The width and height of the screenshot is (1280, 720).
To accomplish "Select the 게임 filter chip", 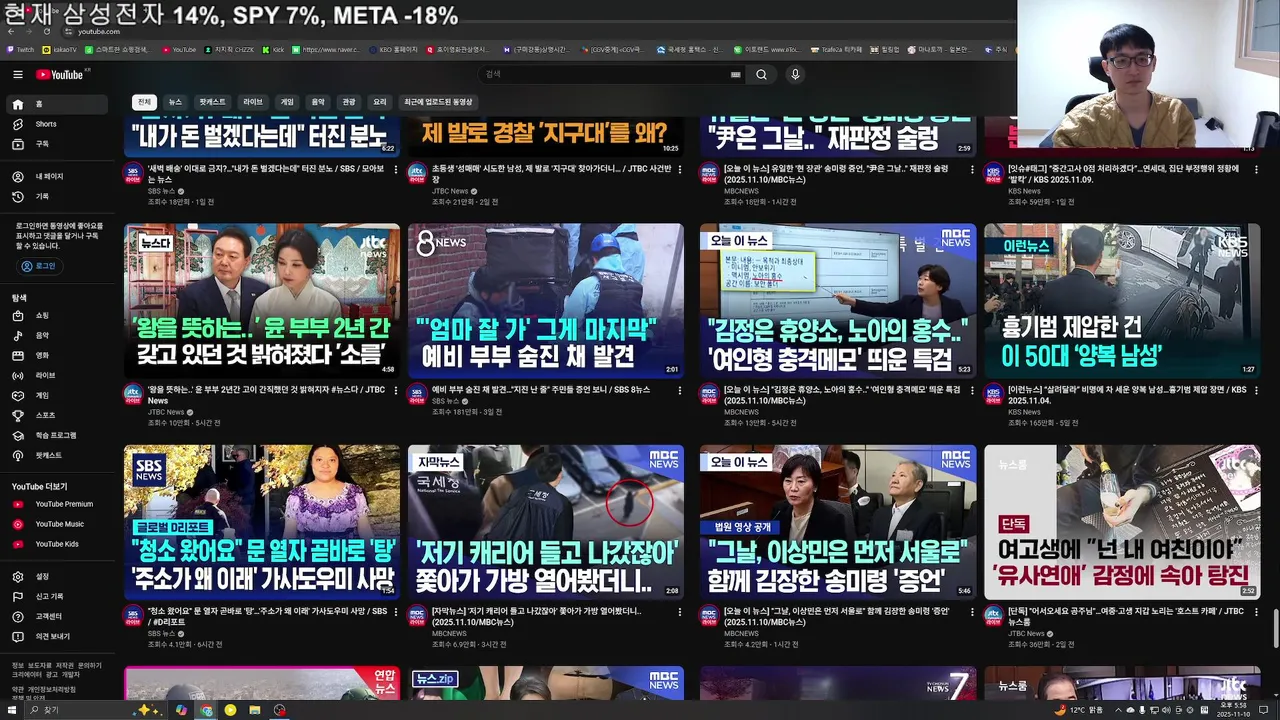I will 287,102.
